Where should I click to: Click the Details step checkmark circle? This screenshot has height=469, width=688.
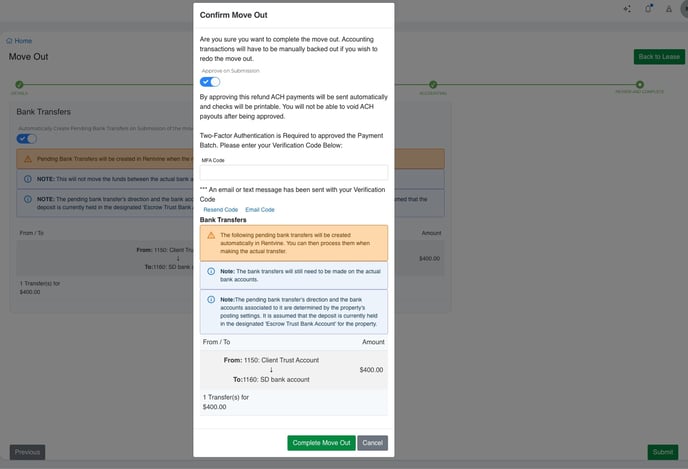click(18, 86)
